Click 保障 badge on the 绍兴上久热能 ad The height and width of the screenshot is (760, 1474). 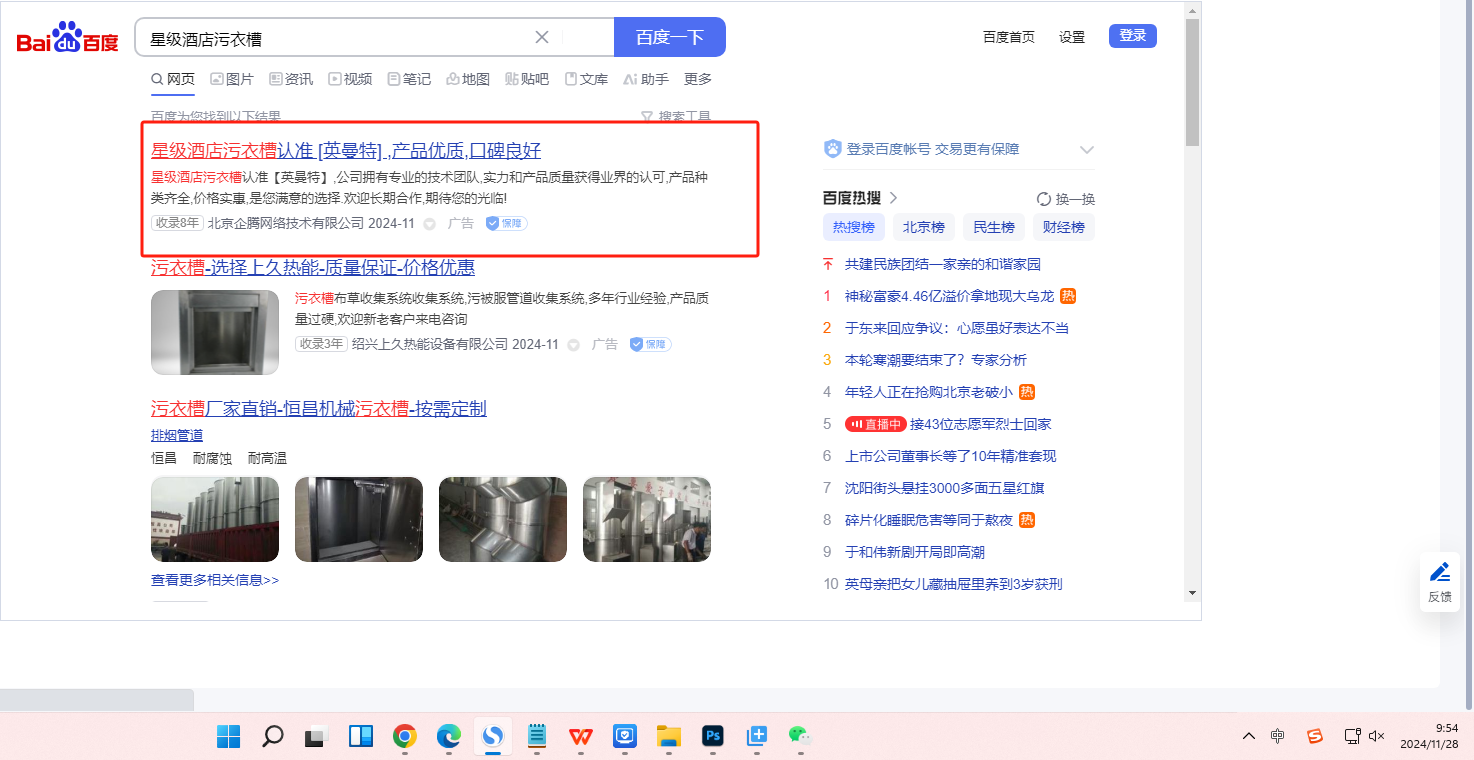pyautogui.click(x=651, y=344)
